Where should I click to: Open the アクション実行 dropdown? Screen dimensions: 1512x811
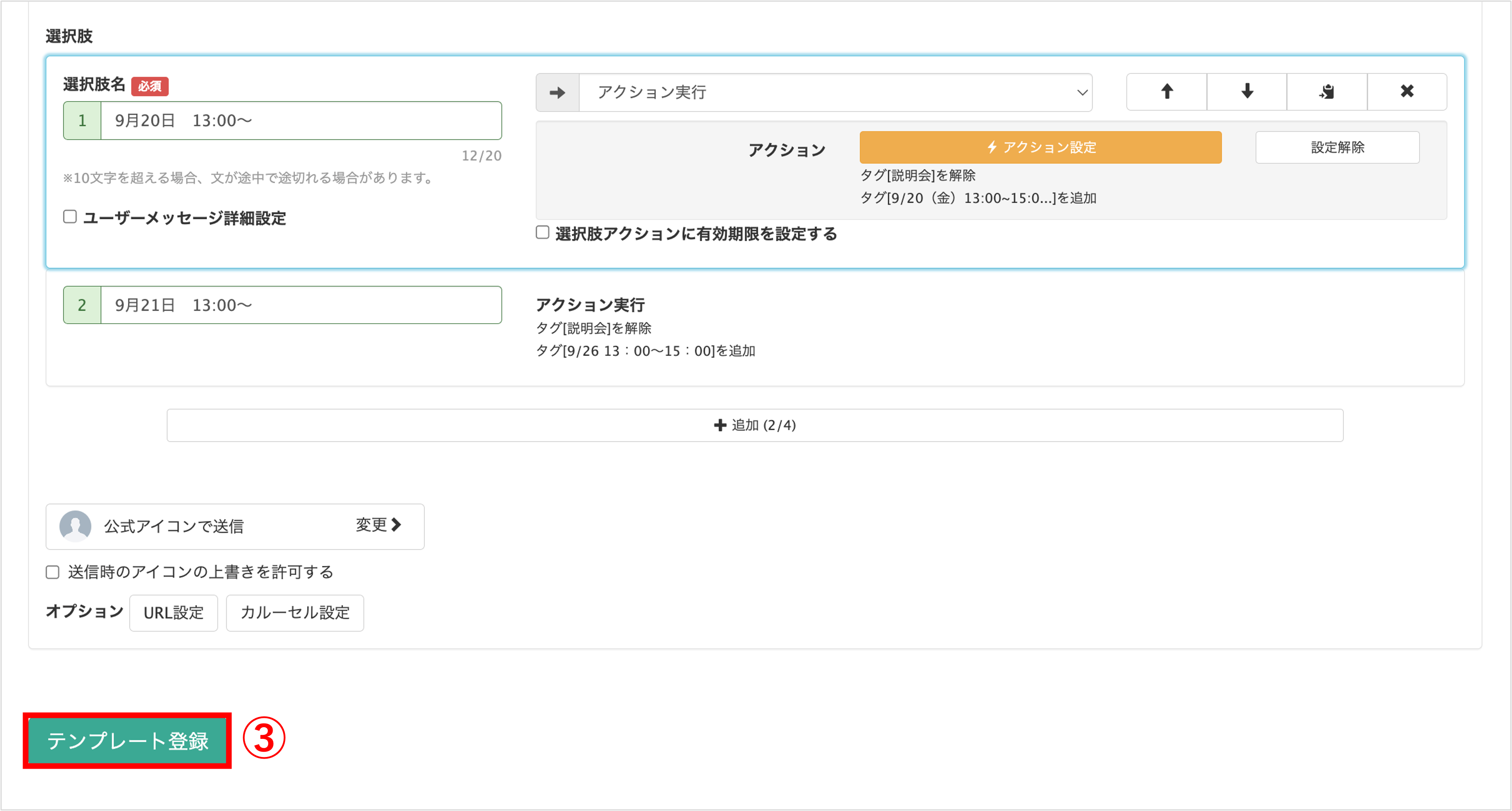click(x=835, y=93)
